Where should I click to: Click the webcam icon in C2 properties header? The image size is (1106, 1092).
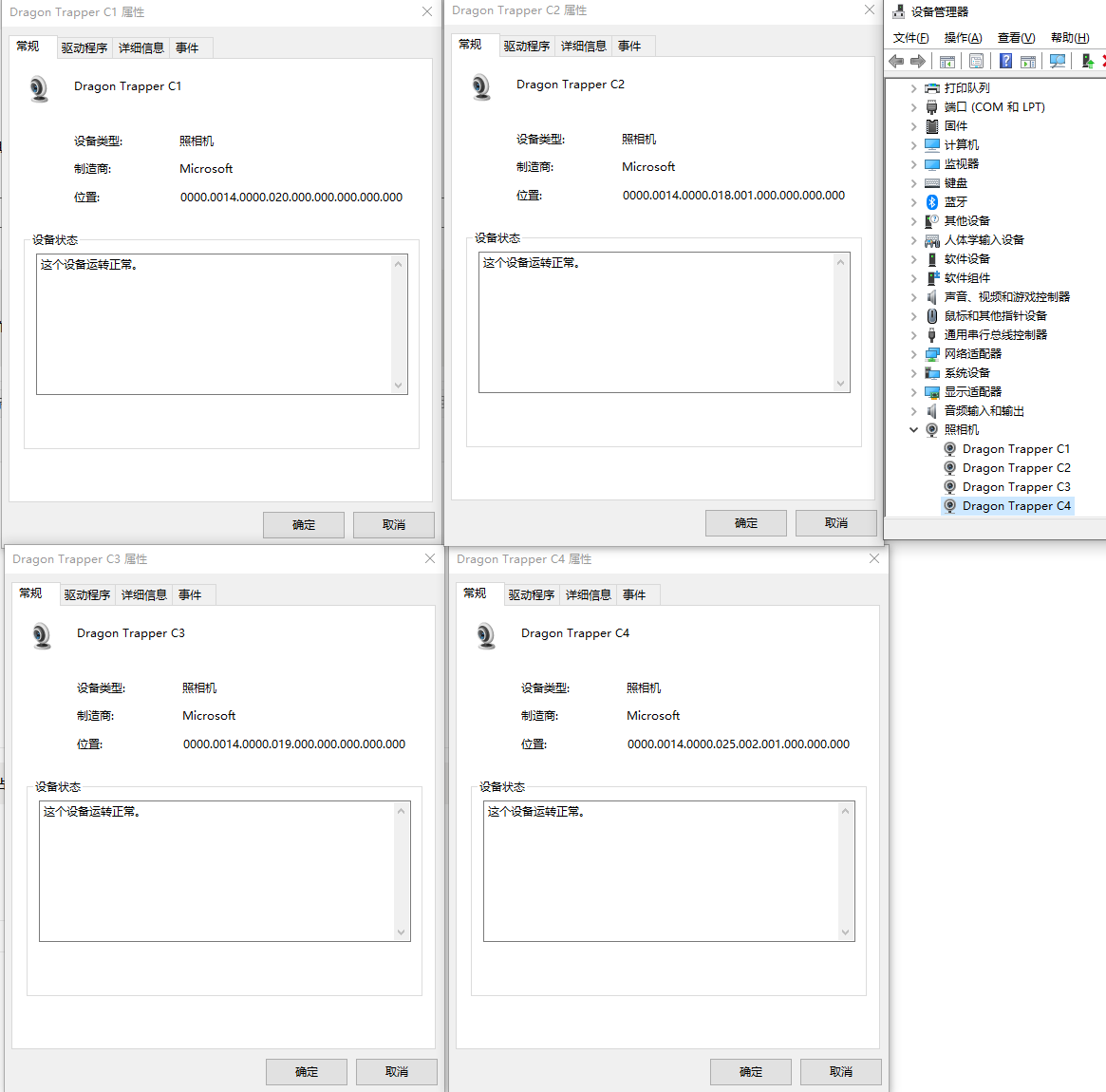click(481, 87)
